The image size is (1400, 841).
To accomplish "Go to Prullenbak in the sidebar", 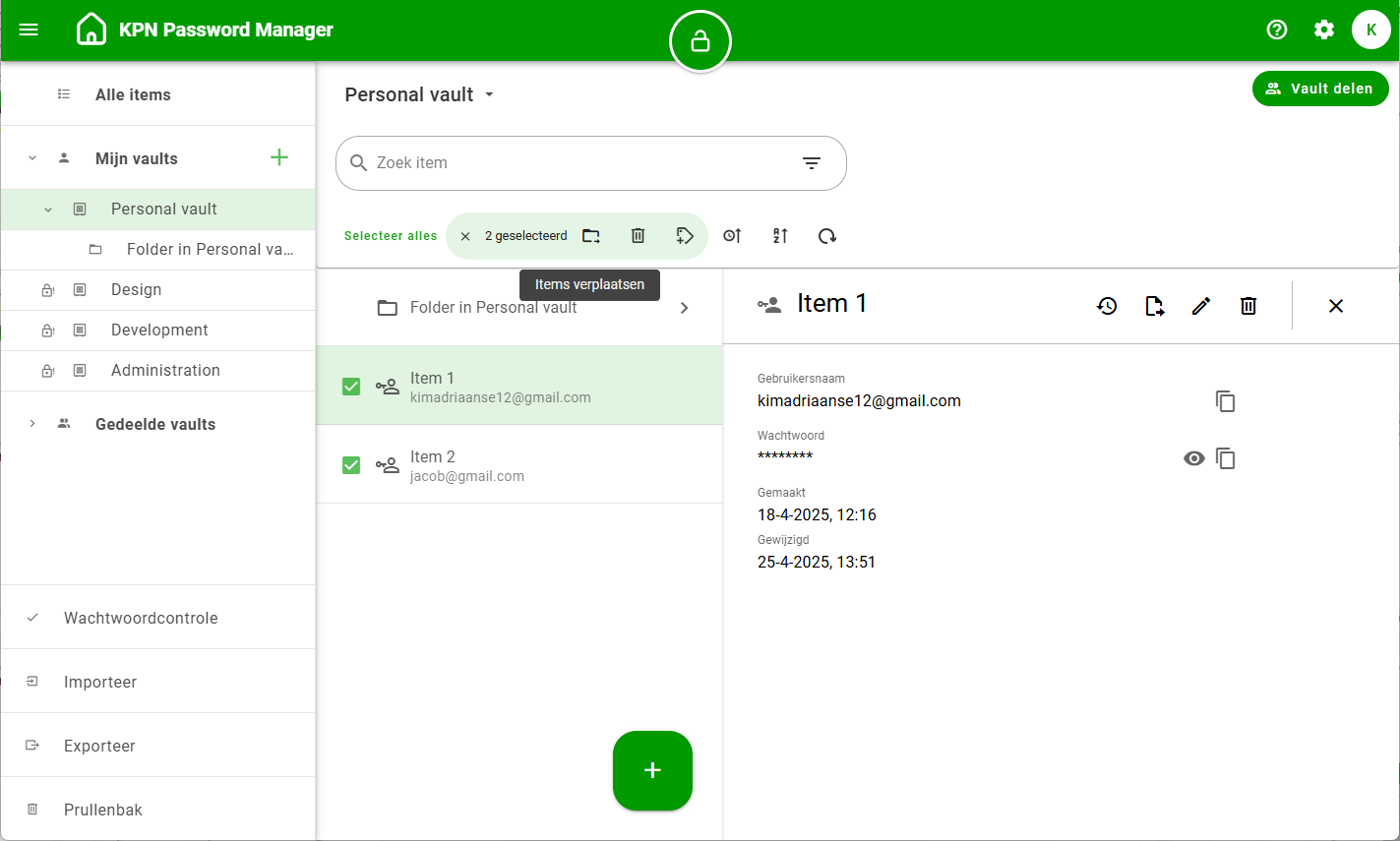I will [x=103, y=810].
